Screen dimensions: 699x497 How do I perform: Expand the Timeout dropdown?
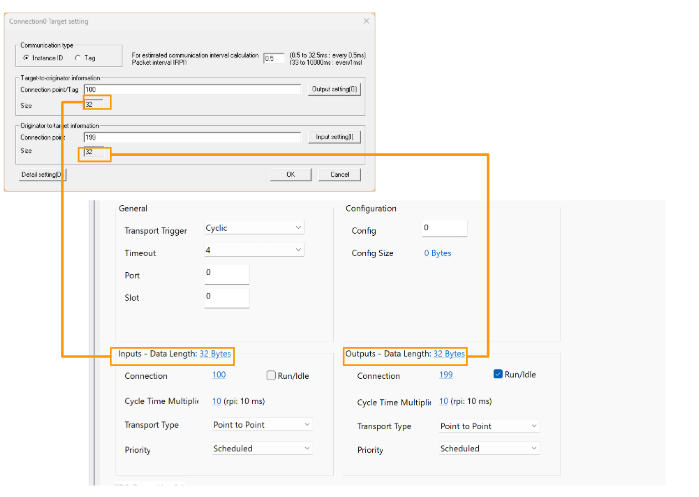(x=254, y=253)
